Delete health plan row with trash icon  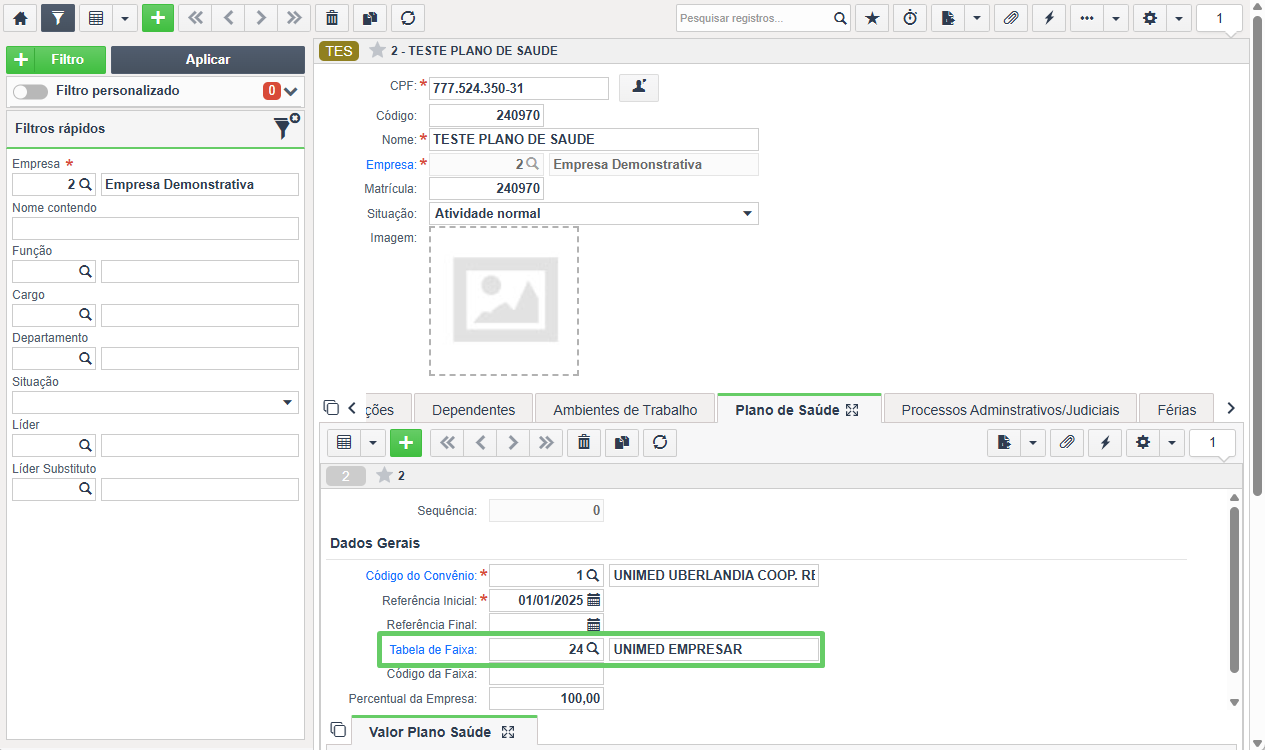pos(584,442)
